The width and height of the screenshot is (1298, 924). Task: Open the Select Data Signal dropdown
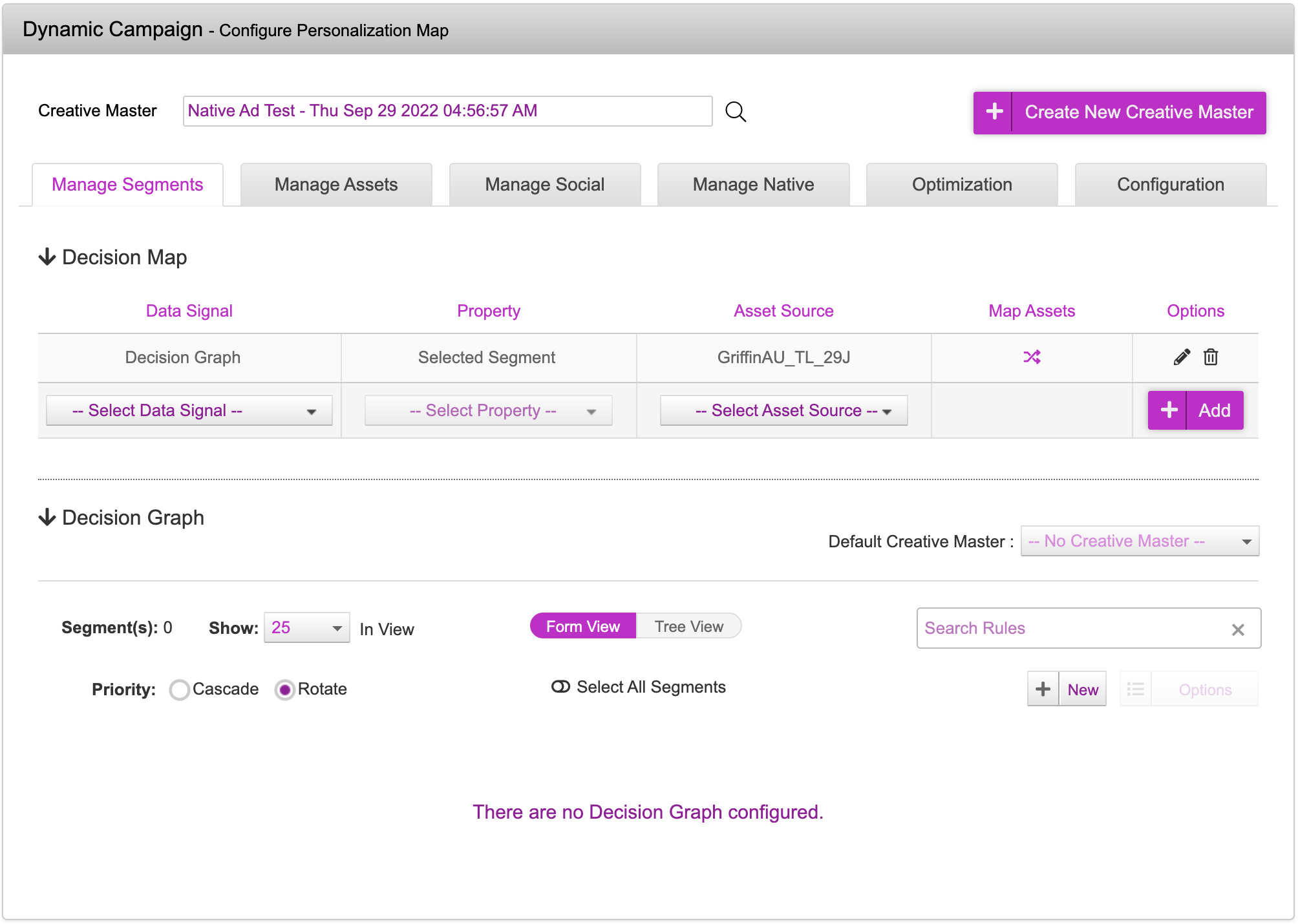[x=189, y=410]
